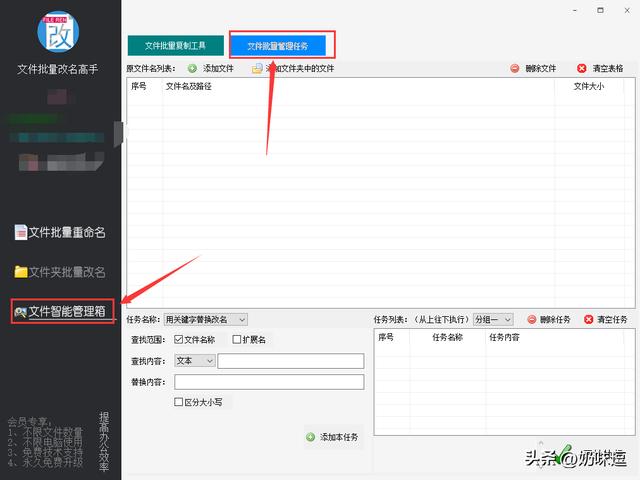The image size is (640, 480).
Task: Open the 文件批量复制工具 tab
Action: click(x=176, y=45)
